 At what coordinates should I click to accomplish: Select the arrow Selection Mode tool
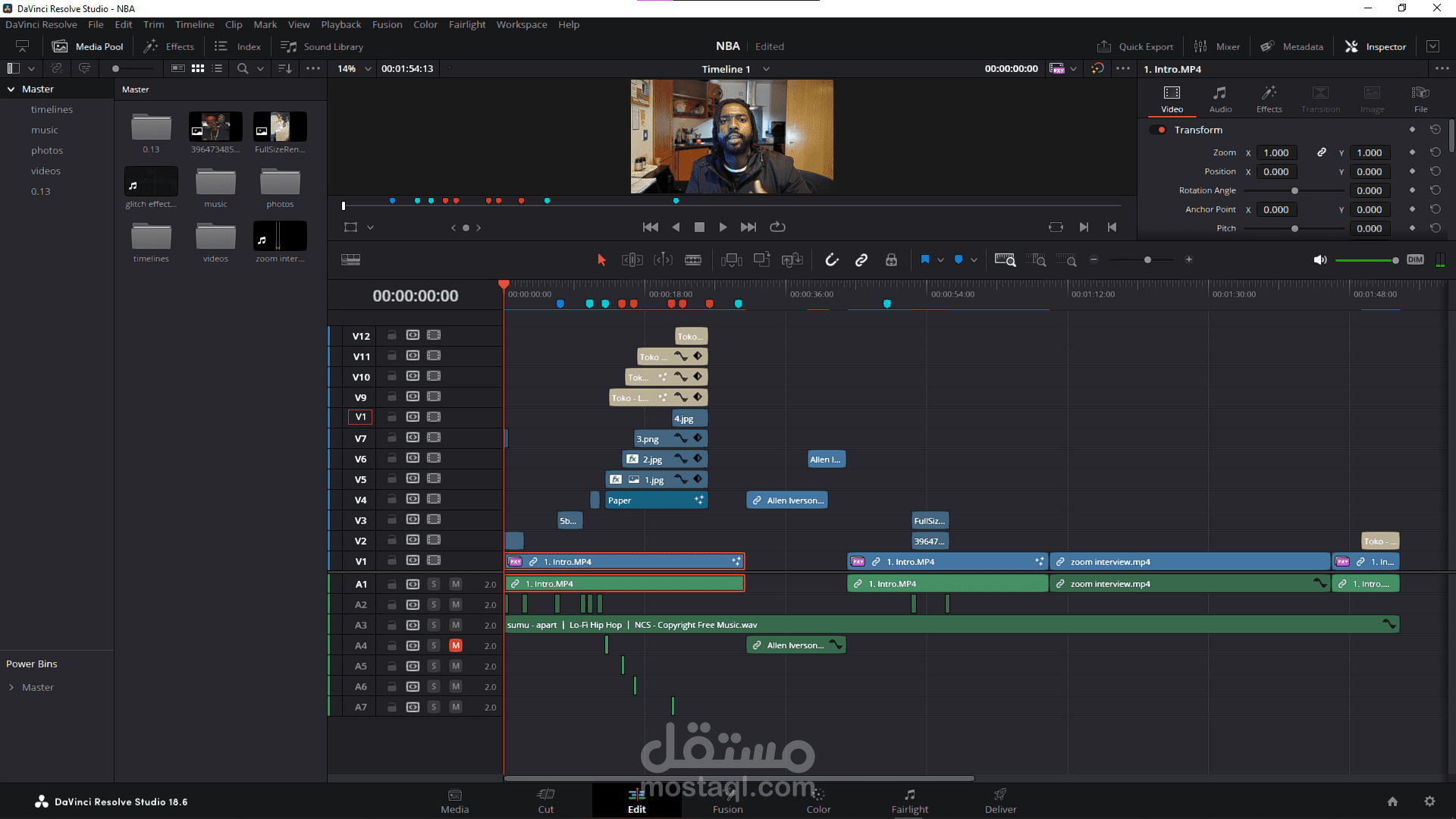coord(601,260)
